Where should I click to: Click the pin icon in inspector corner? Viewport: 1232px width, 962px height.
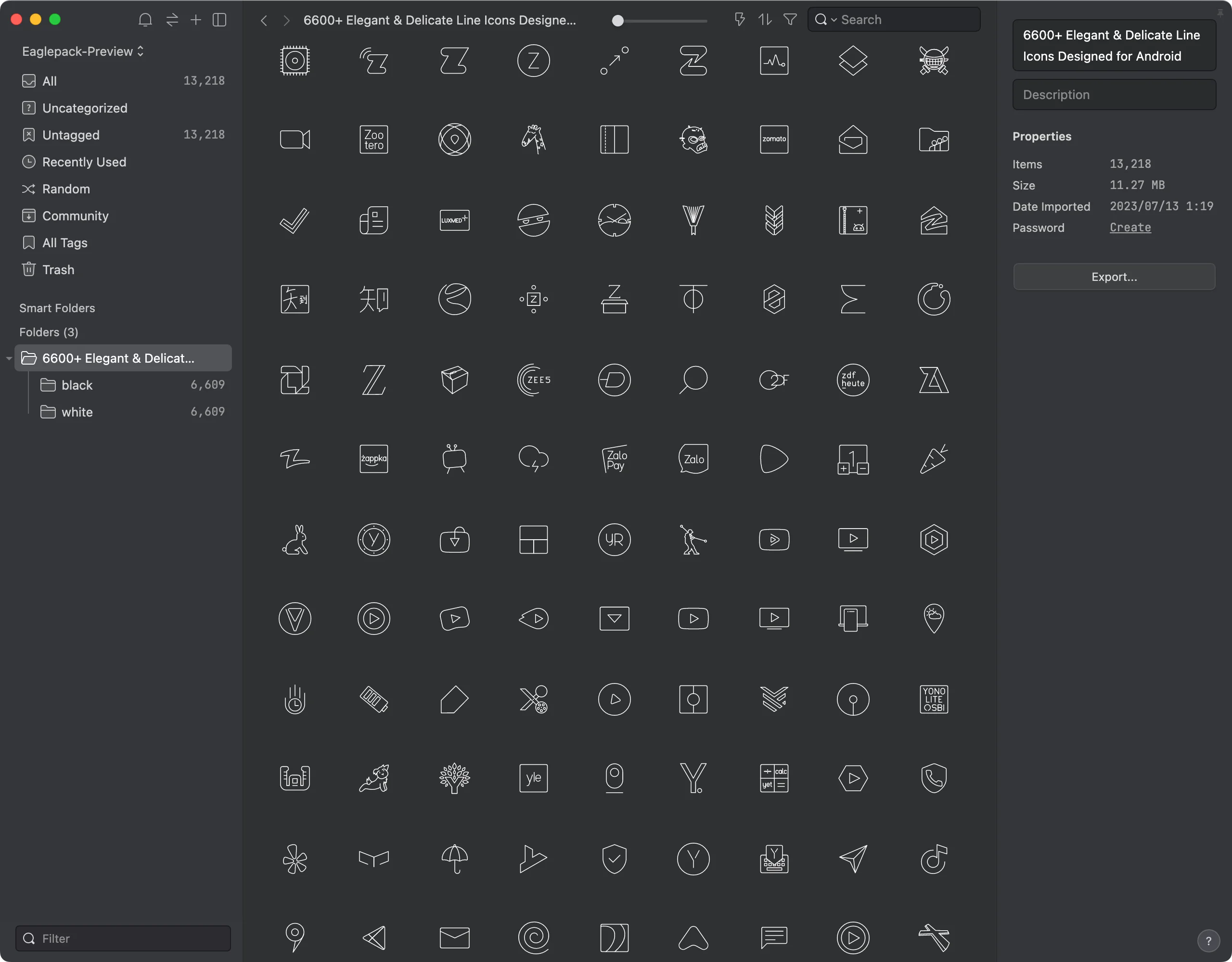tap(1220, 13)
